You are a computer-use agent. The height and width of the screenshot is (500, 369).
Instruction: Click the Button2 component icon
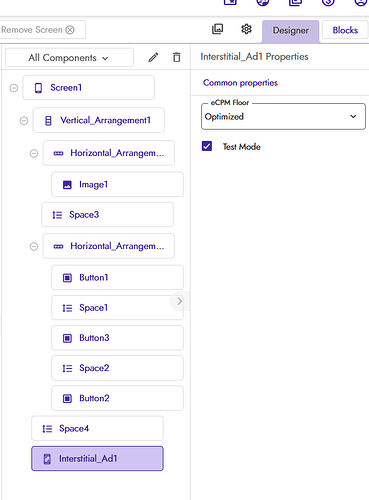[67, 398]
